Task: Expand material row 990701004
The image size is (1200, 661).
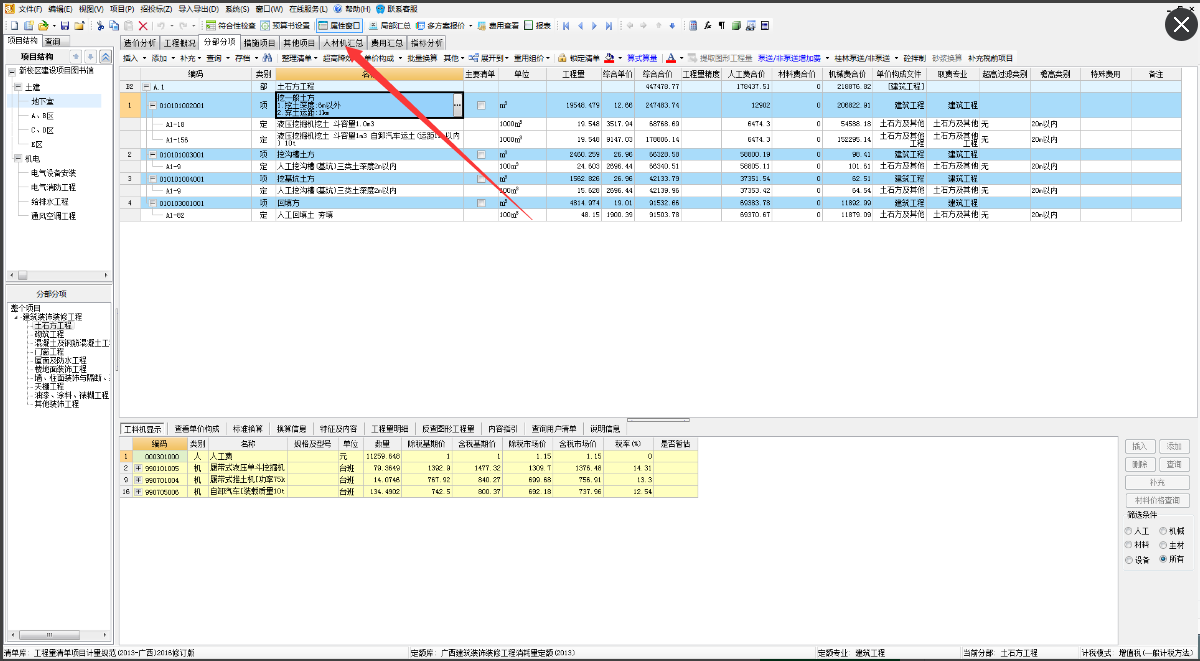Action: coord(138,479)
